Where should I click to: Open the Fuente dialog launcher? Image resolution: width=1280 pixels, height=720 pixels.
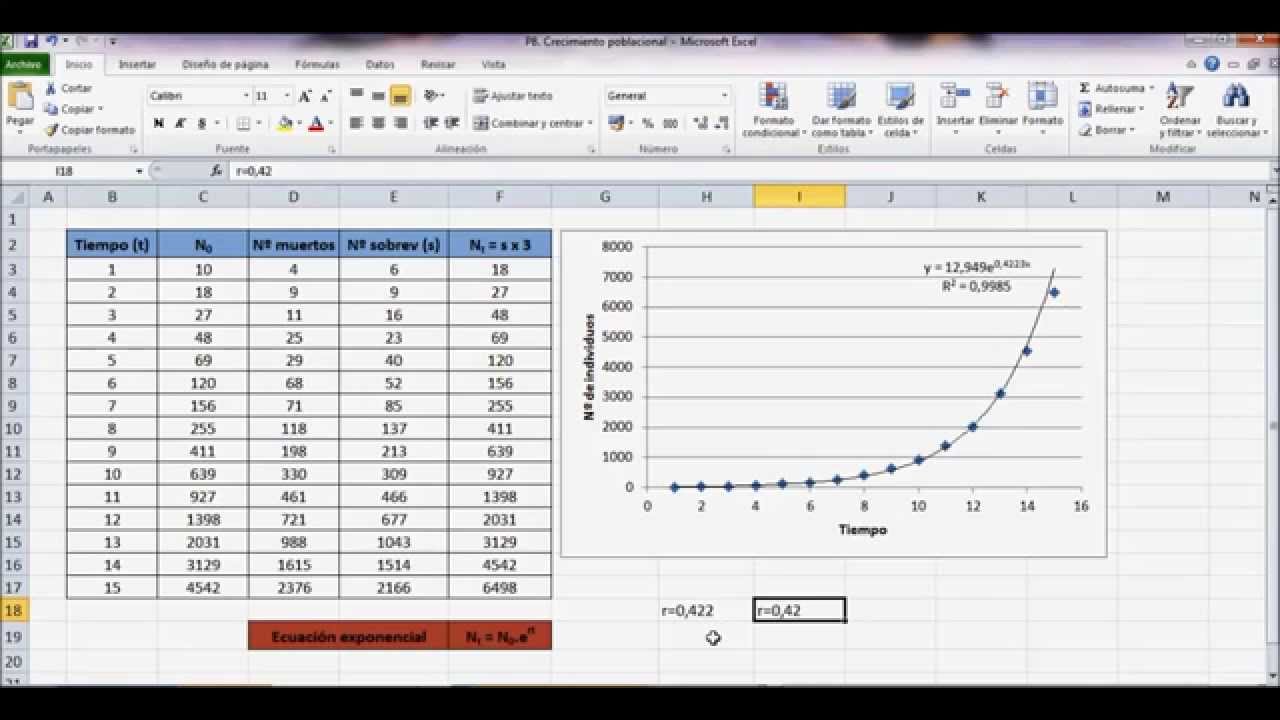331,149
